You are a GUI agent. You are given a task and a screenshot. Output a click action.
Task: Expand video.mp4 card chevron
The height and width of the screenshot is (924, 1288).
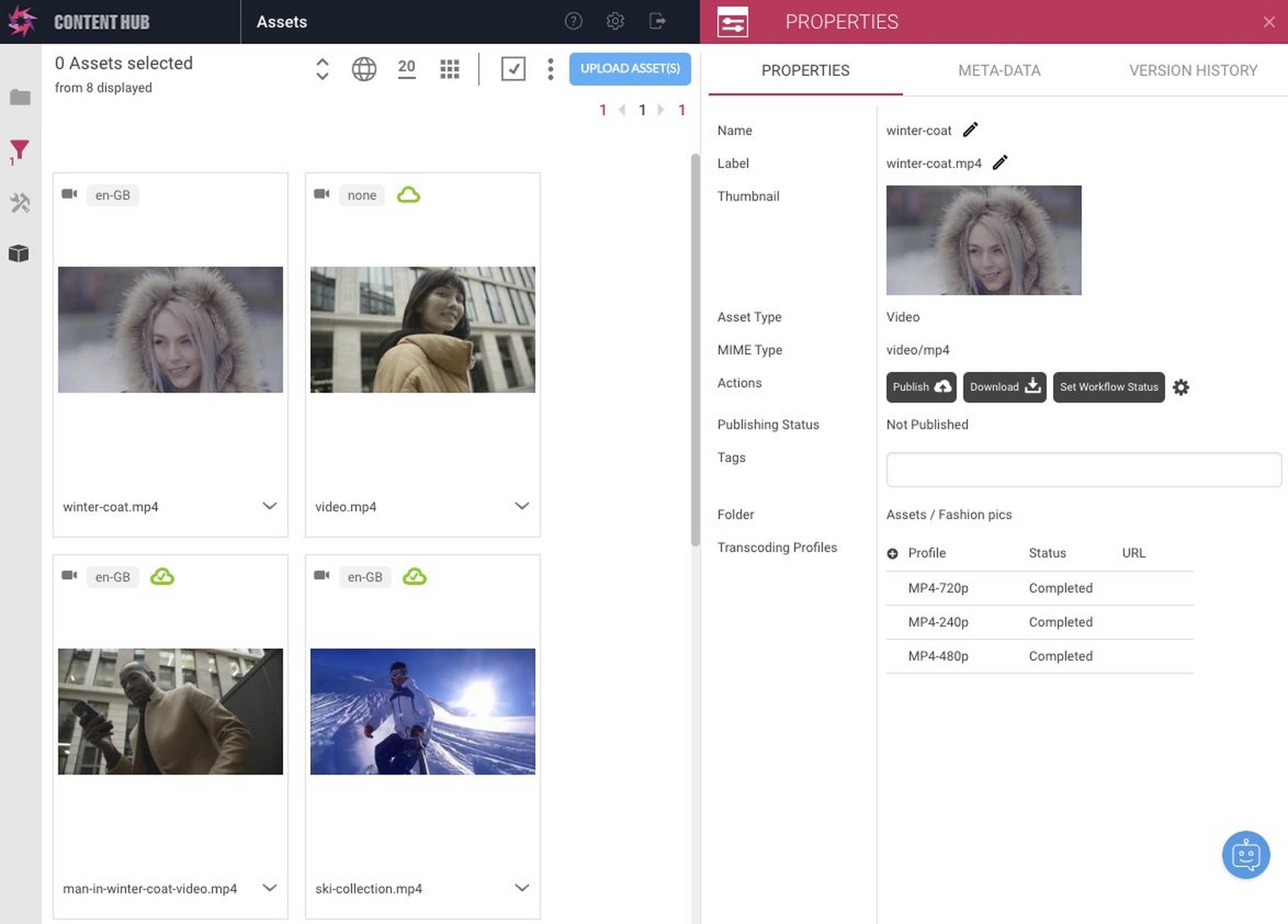521,505
